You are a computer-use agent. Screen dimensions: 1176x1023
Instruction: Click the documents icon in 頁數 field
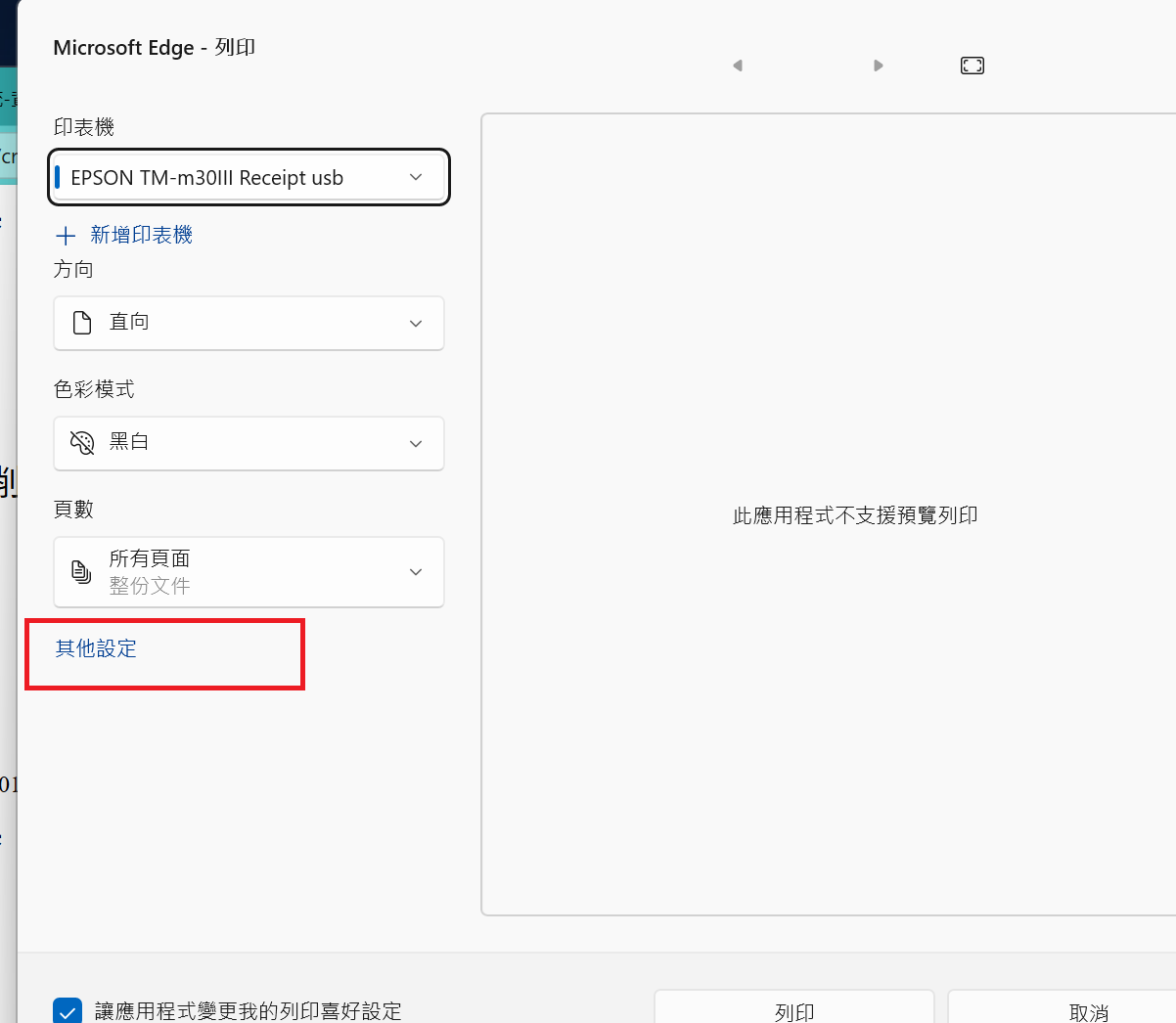tap(82, 572)
